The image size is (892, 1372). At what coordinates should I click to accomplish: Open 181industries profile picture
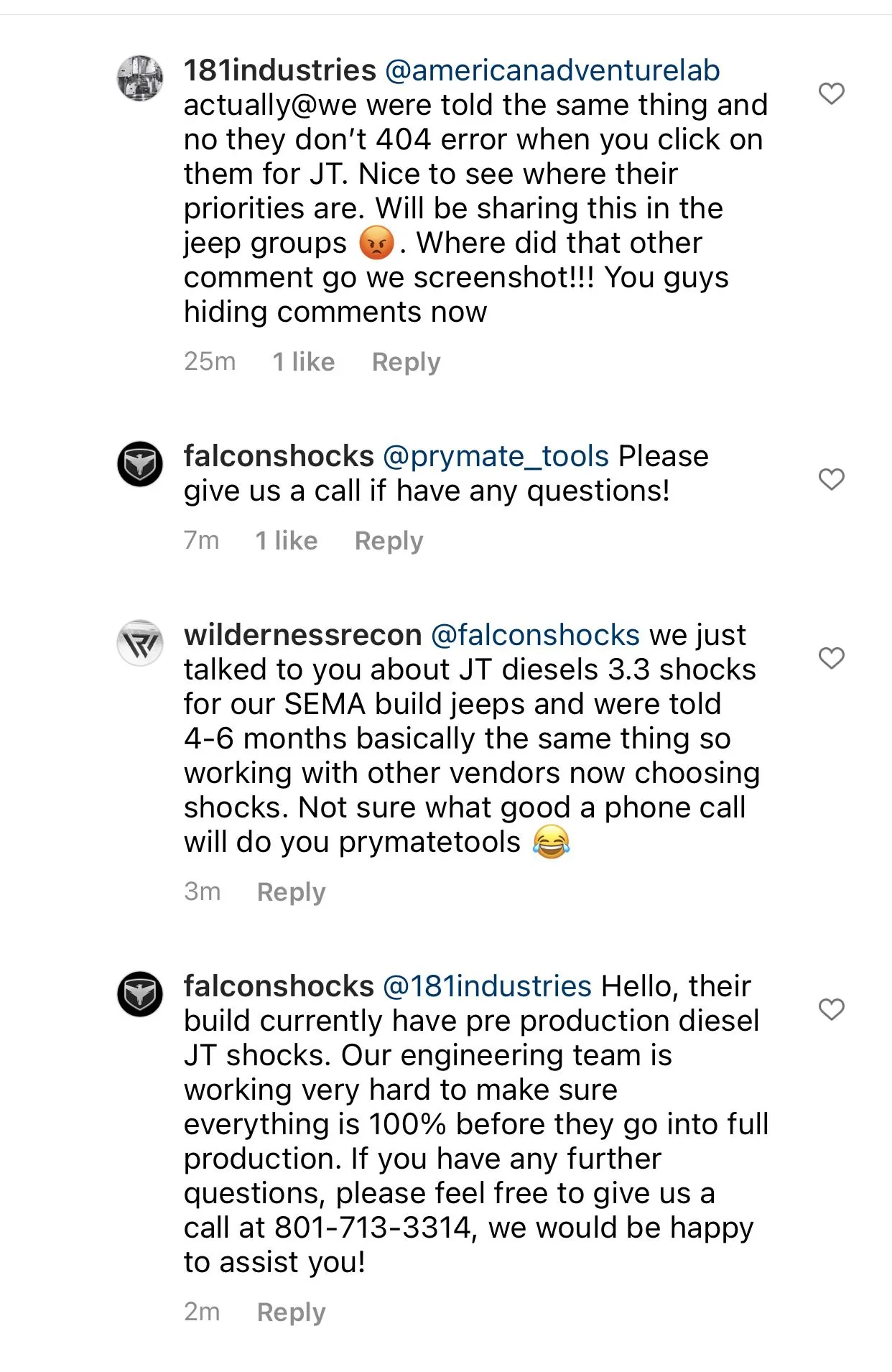pos(140,78)
